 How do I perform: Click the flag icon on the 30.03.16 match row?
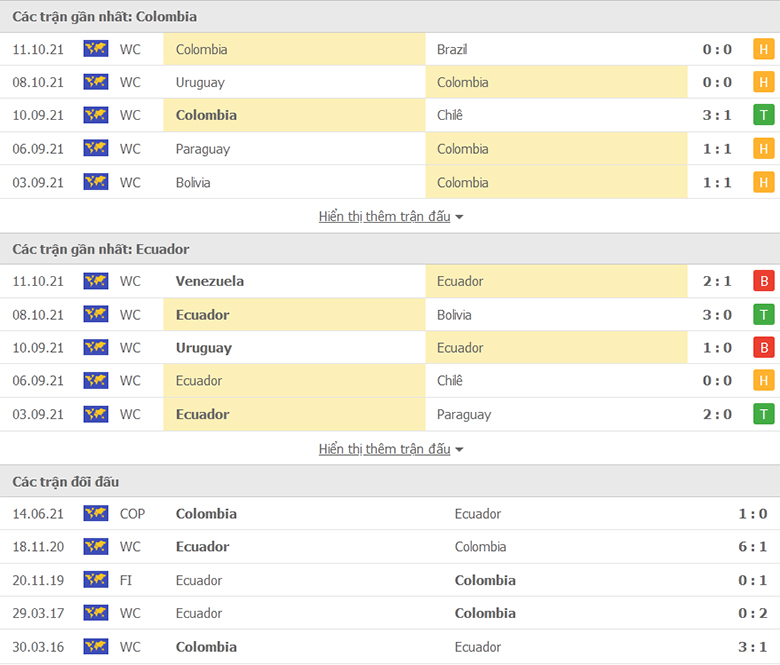[96, 646]
